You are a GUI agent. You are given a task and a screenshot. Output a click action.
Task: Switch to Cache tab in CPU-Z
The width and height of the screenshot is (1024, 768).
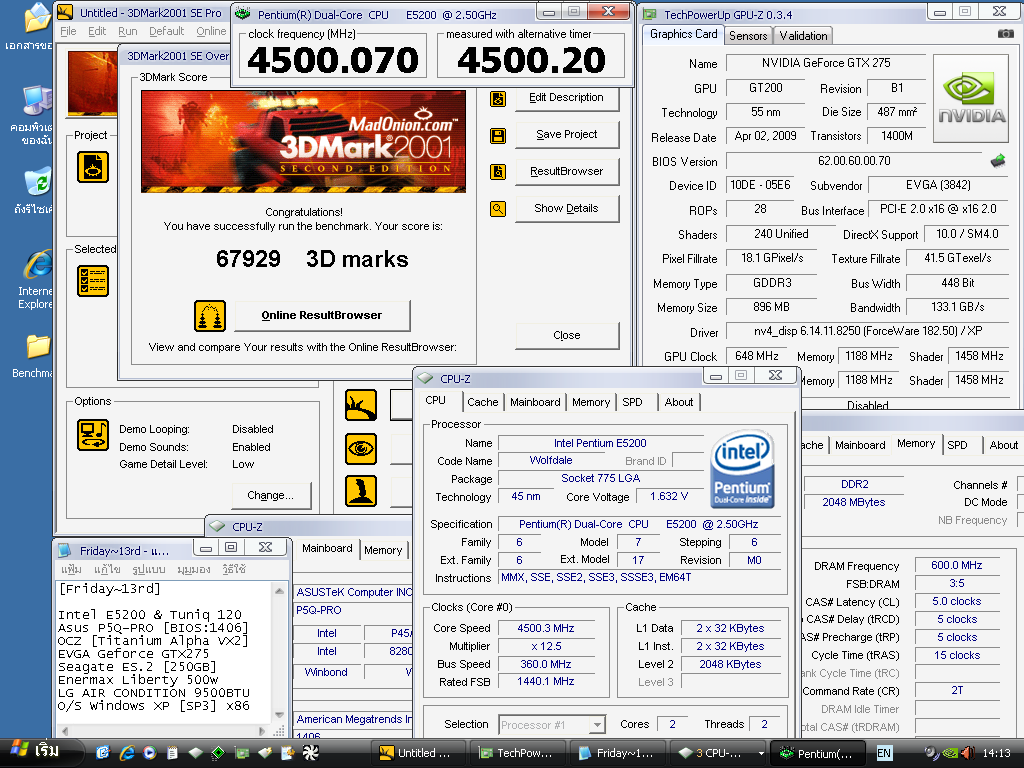tap(483, 402)
